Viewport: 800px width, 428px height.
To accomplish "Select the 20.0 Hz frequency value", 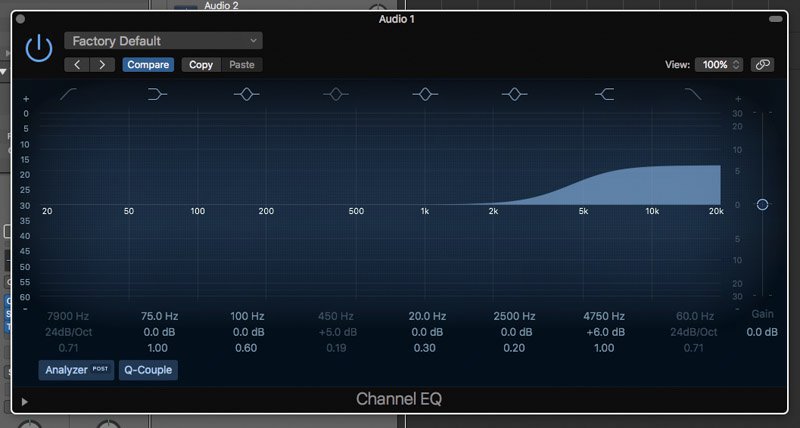I will click(x=427, y=316).
